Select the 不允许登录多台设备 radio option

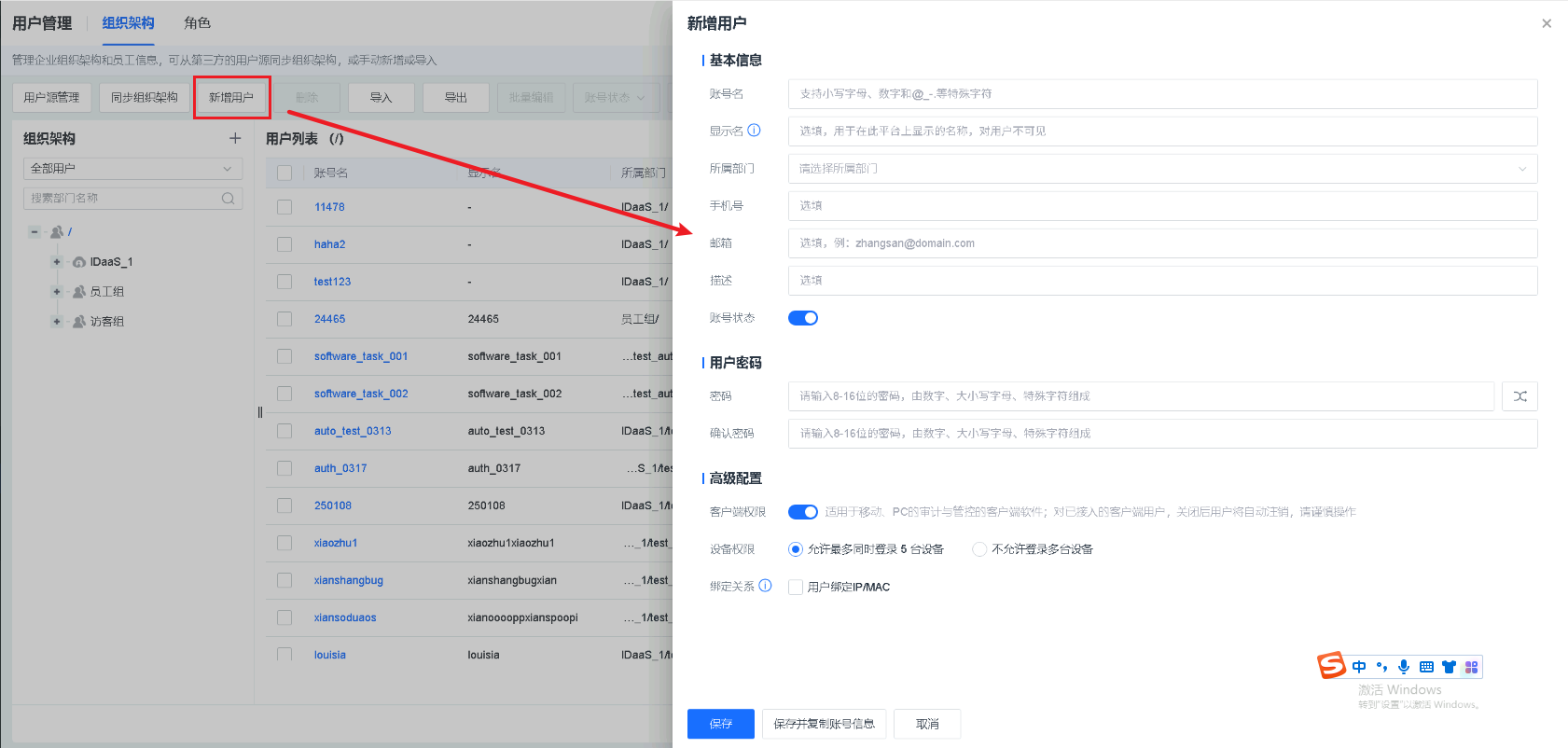pyautogui.click(x=979, y=549)
